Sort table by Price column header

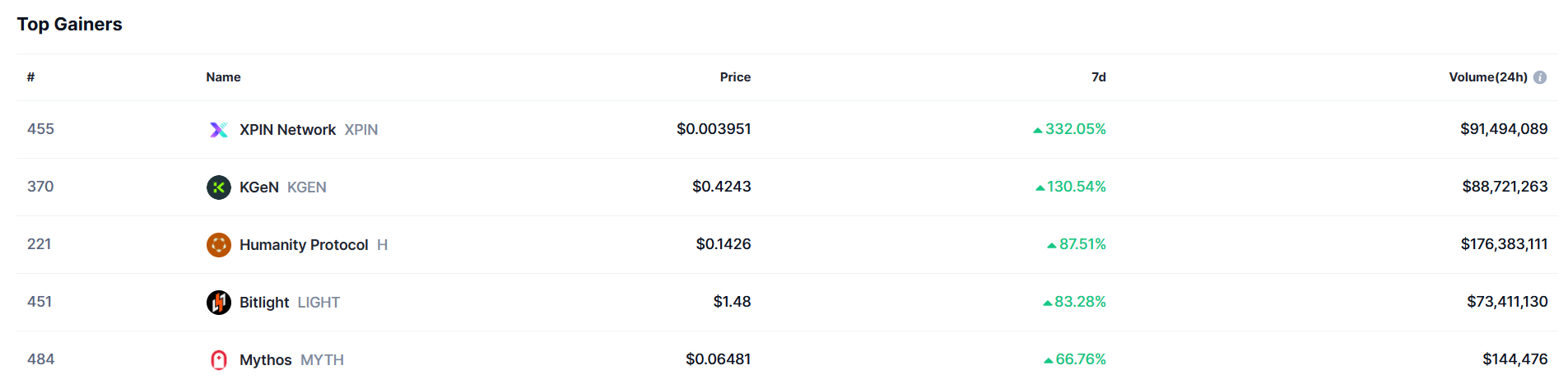735,77
